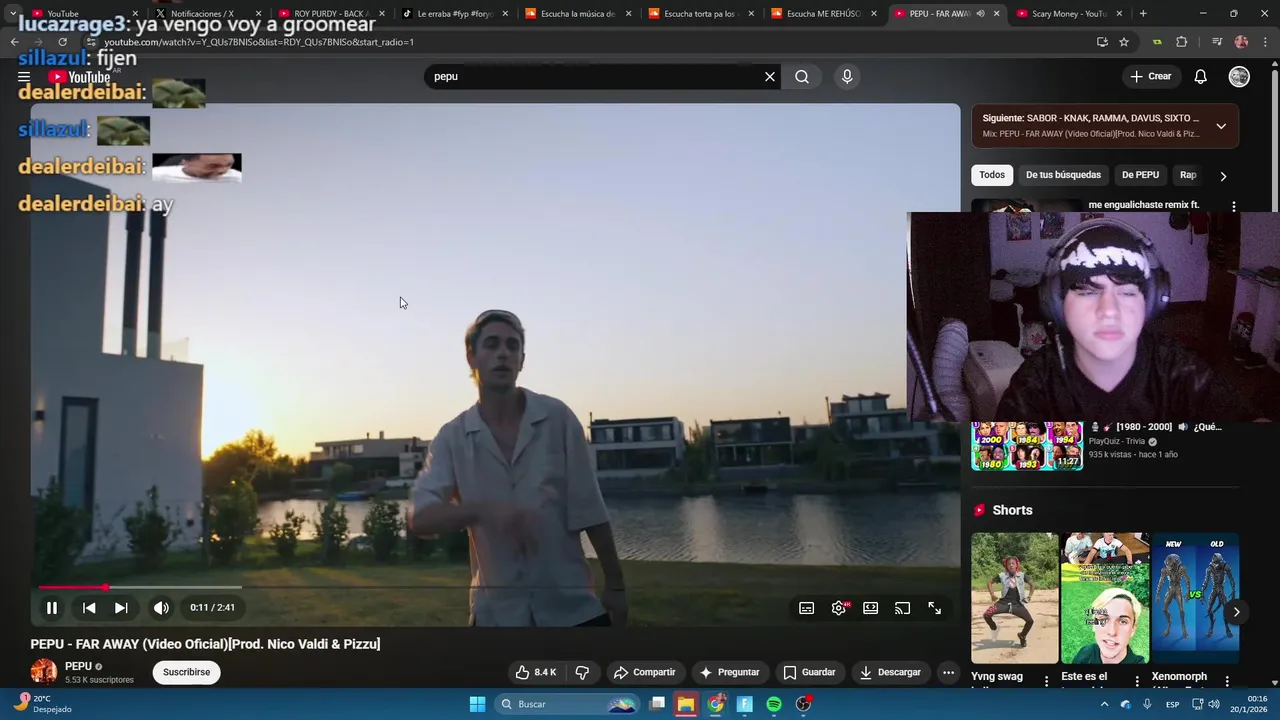The height and width of the screenshot is (720, 1280).
Task: Open OBS Studio from the taskbar
Action: tap(803, 704)
